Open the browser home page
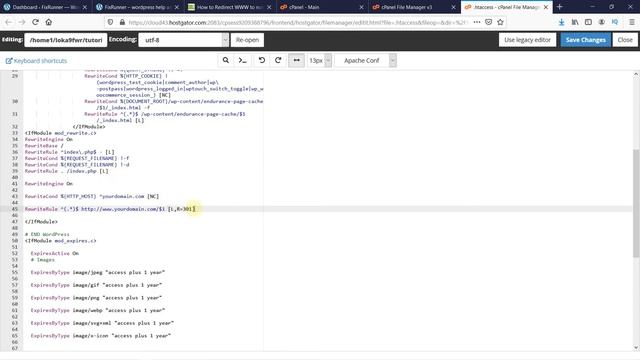Image resolution: width=640 pixels, height=360 pixels. point(49,22)
